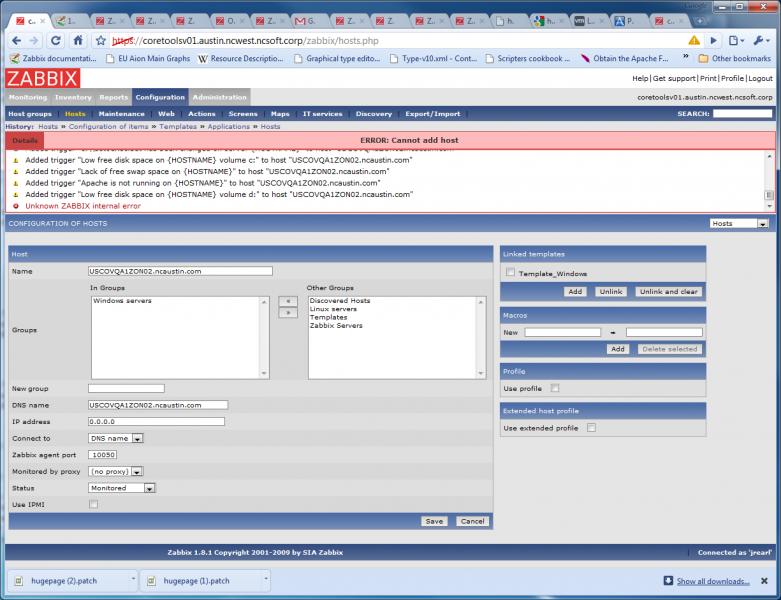
Task: Cancel the host form
Action: (472, 521)
